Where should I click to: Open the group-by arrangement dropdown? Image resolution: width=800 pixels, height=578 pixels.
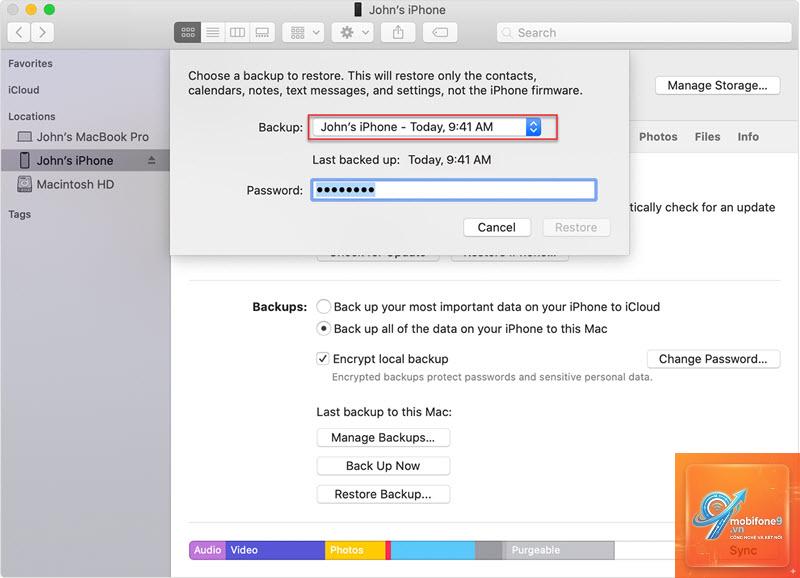[304, 33]
